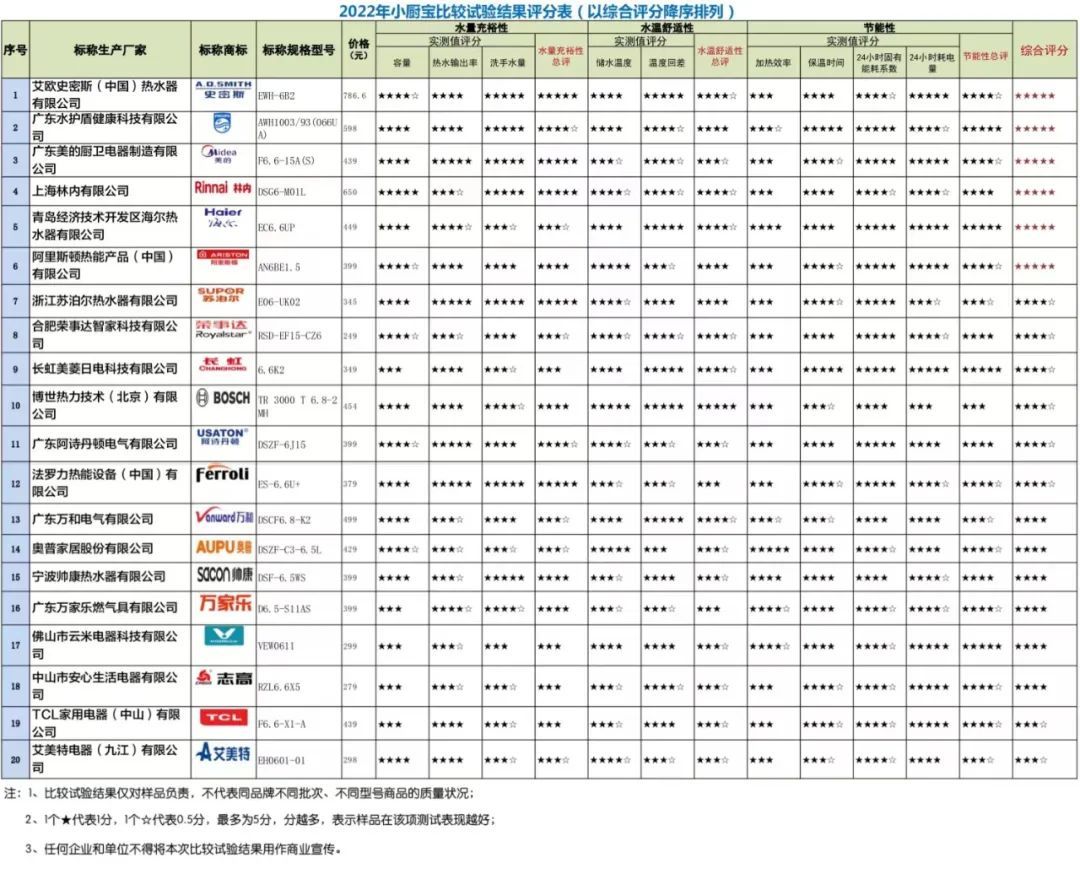Click the 水量充裕性总评 red header
Image resolution: width=1080 pixels, height=879 pixels.
(x=561, y=56)
